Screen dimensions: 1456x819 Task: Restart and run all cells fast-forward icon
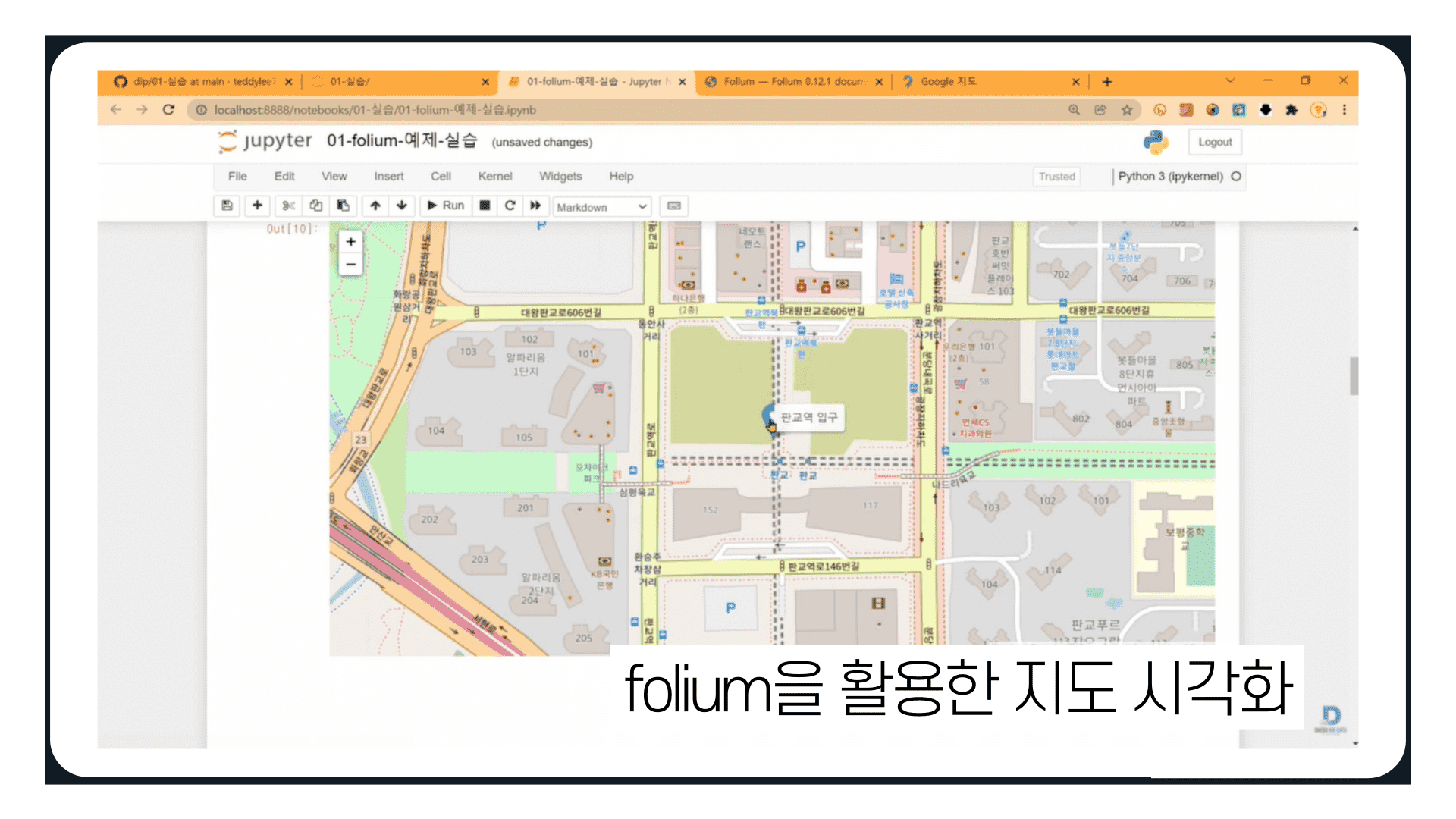click(535, 206)
